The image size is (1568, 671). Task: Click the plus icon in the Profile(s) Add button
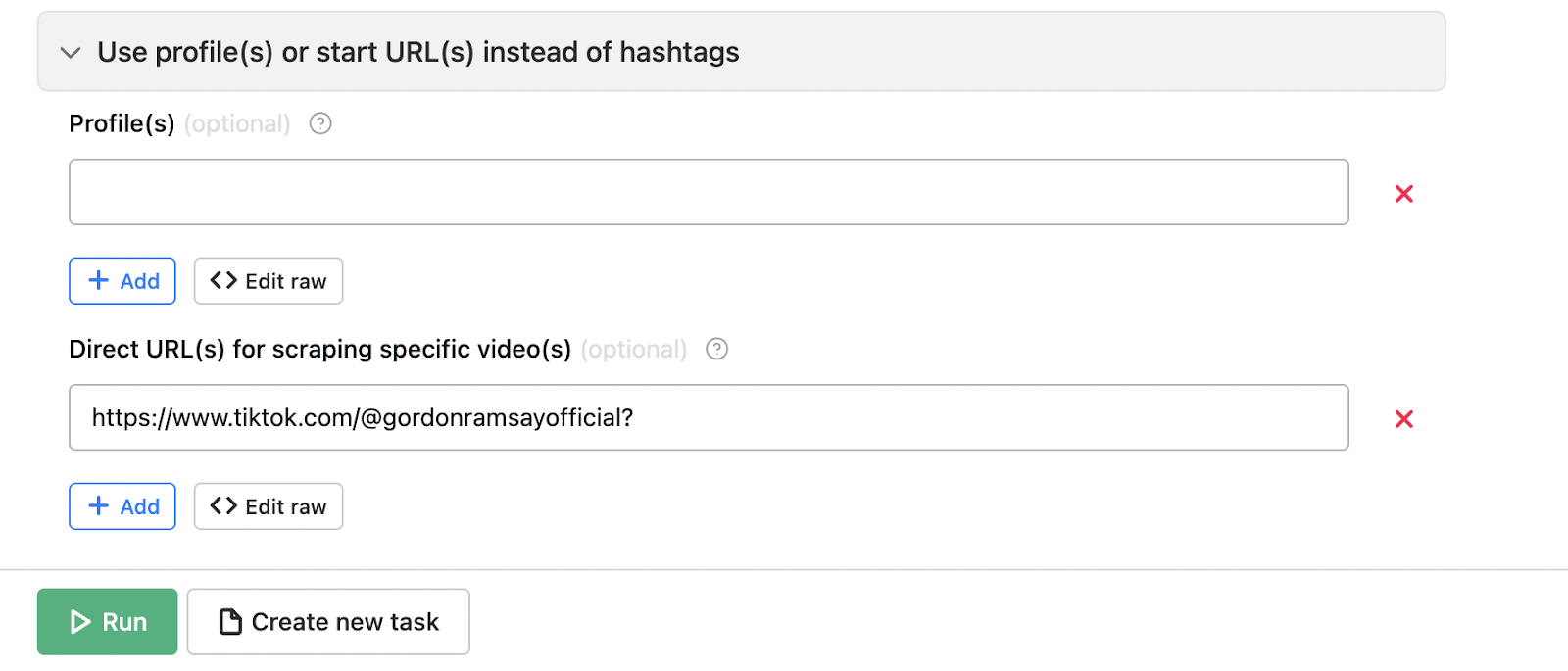(x=99, y=281)
